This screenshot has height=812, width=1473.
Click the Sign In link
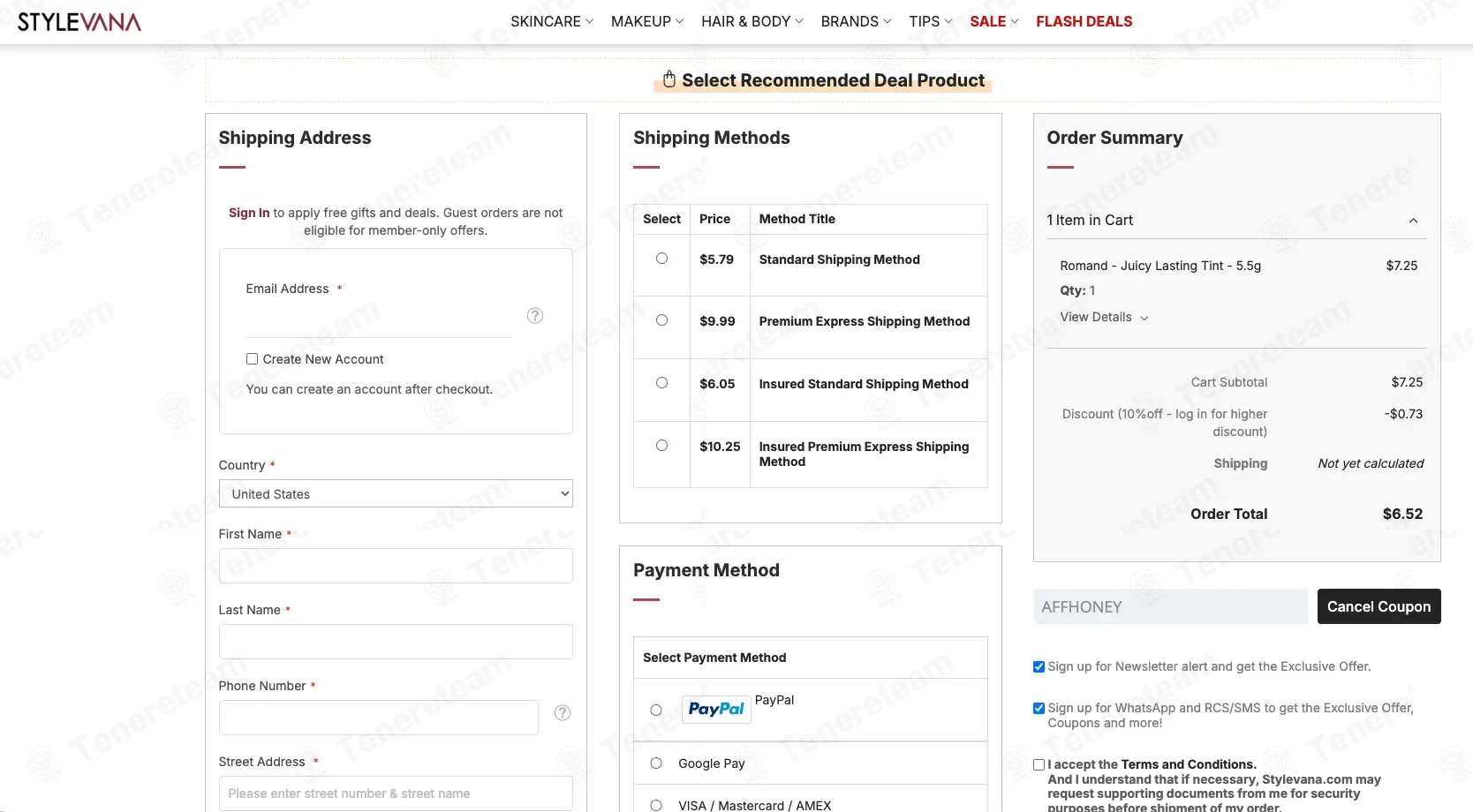pos(249,213)
